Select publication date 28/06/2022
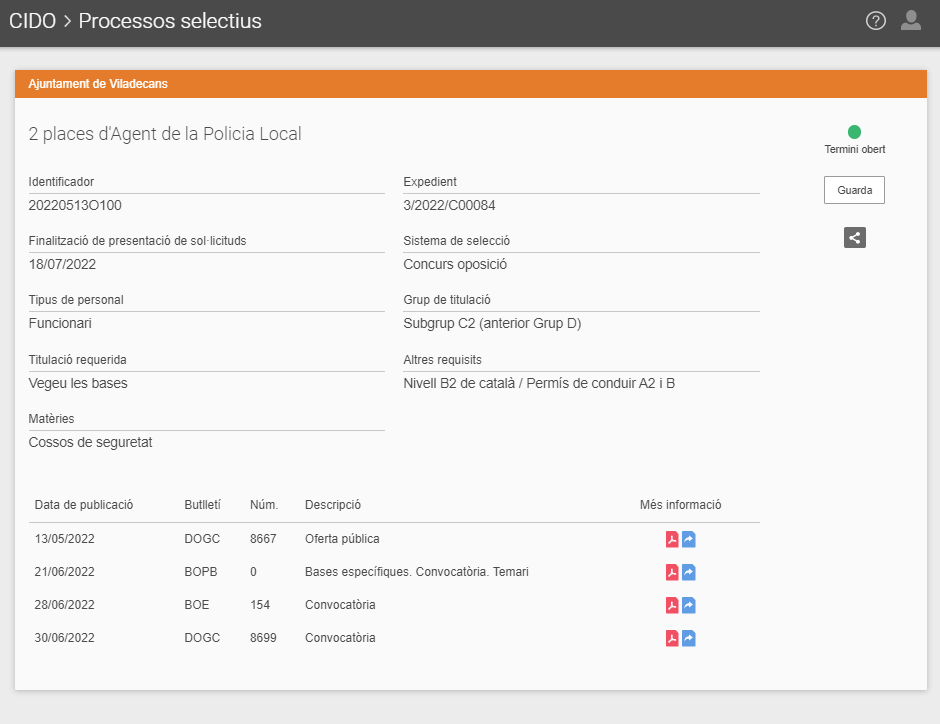 coord(65,605)
